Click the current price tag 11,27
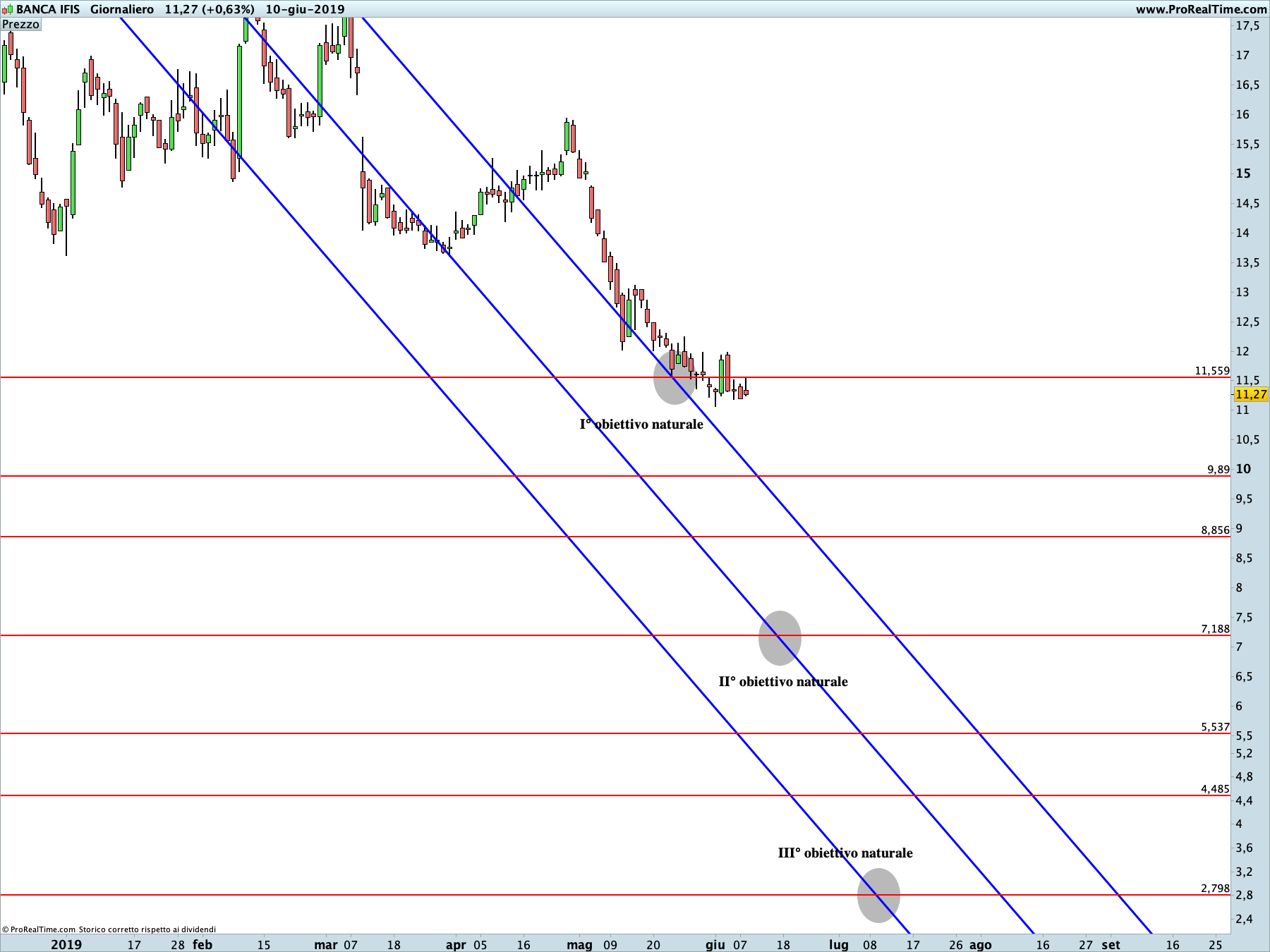Viewport: 1270px width, 952px height. 1251,394
